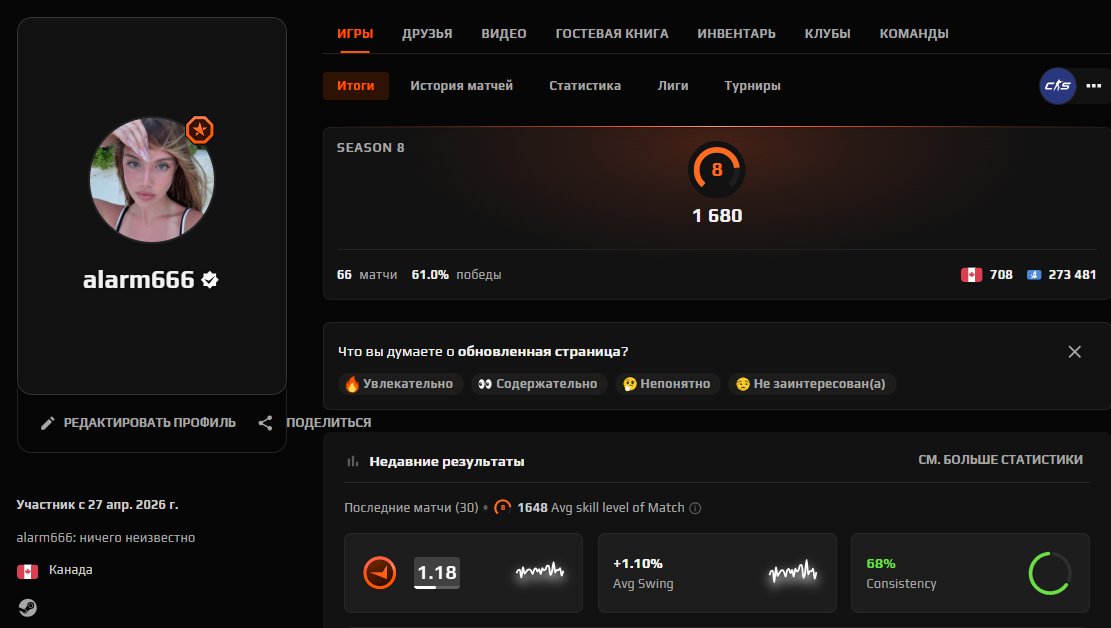
Task: Open the Турниры sub-tab
Action: point(752,86)
